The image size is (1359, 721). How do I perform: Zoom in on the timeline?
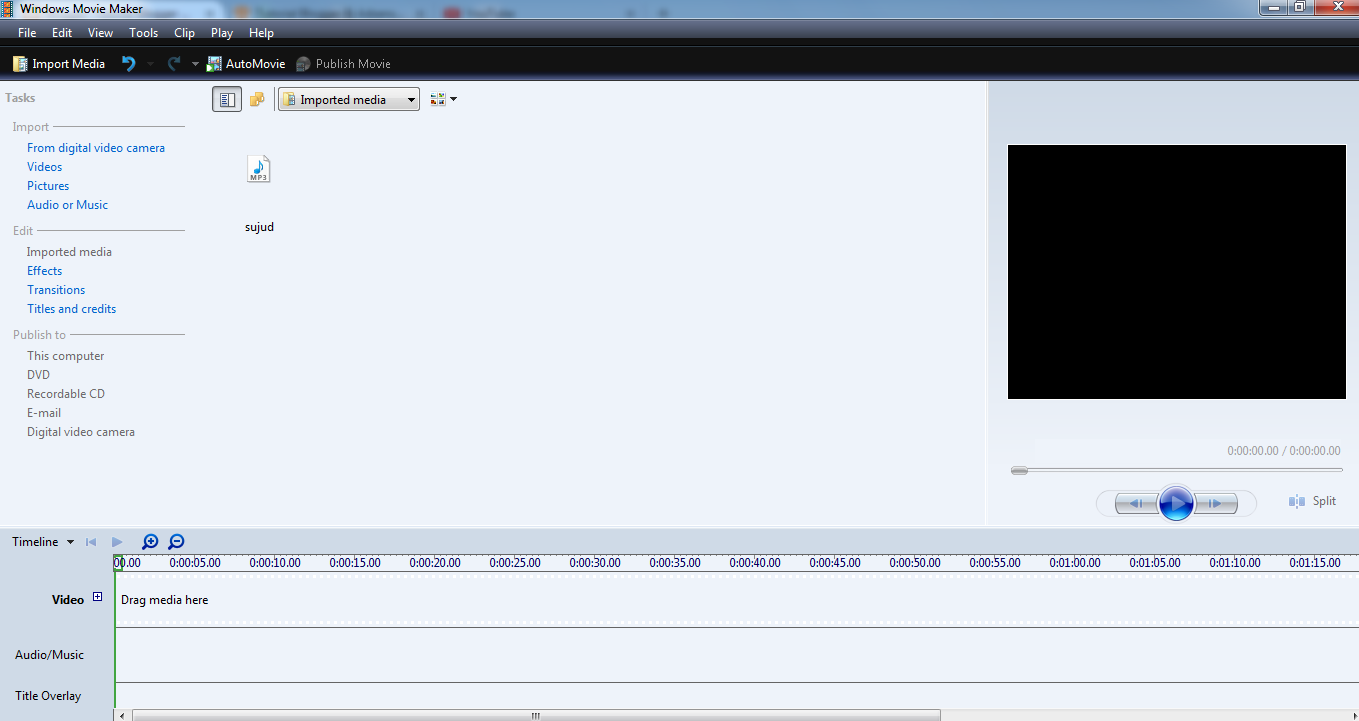tap(150, 542)
